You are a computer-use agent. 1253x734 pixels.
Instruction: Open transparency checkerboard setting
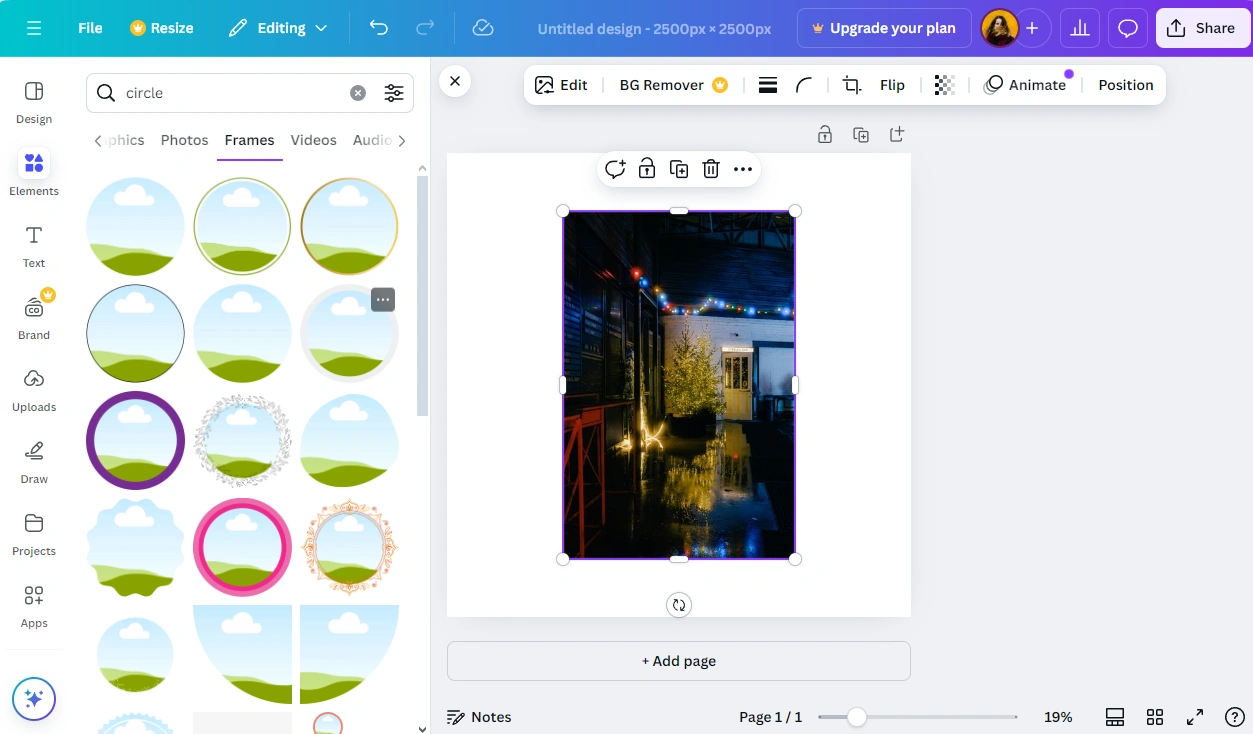[944, 85]
